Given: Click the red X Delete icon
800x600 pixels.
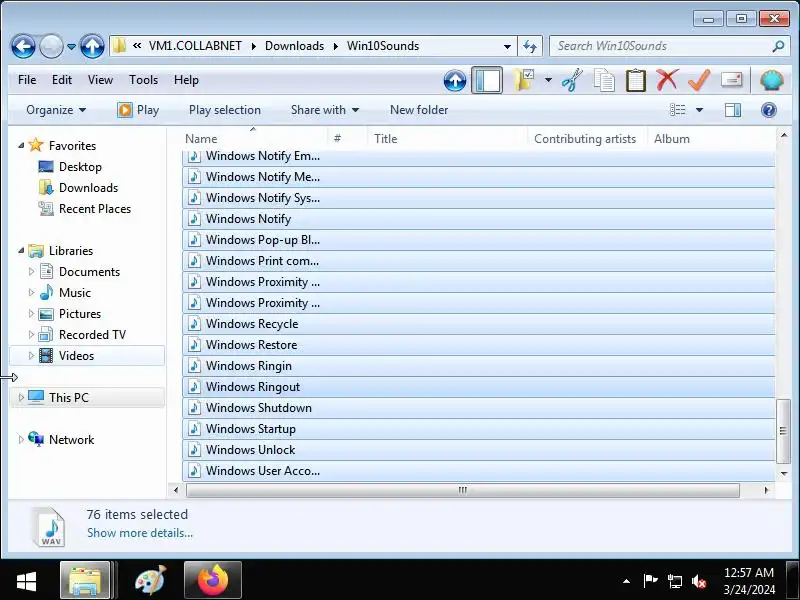Looking at the screenshot, I should point(667,80).
